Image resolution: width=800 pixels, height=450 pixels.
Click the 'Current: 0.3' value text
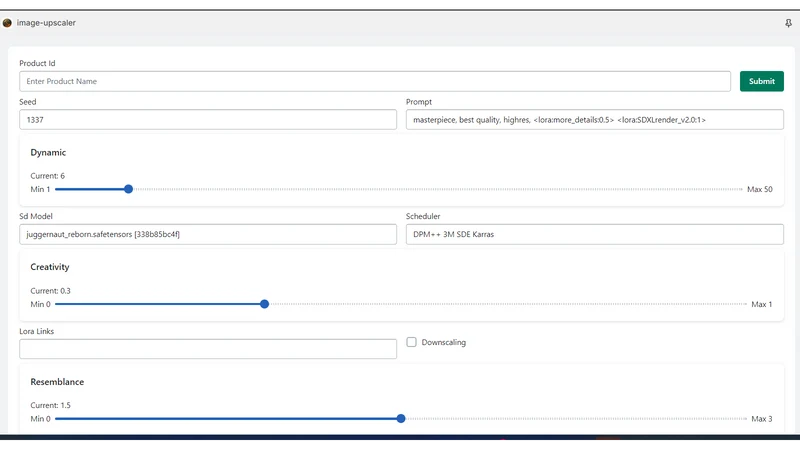[51, 291]
